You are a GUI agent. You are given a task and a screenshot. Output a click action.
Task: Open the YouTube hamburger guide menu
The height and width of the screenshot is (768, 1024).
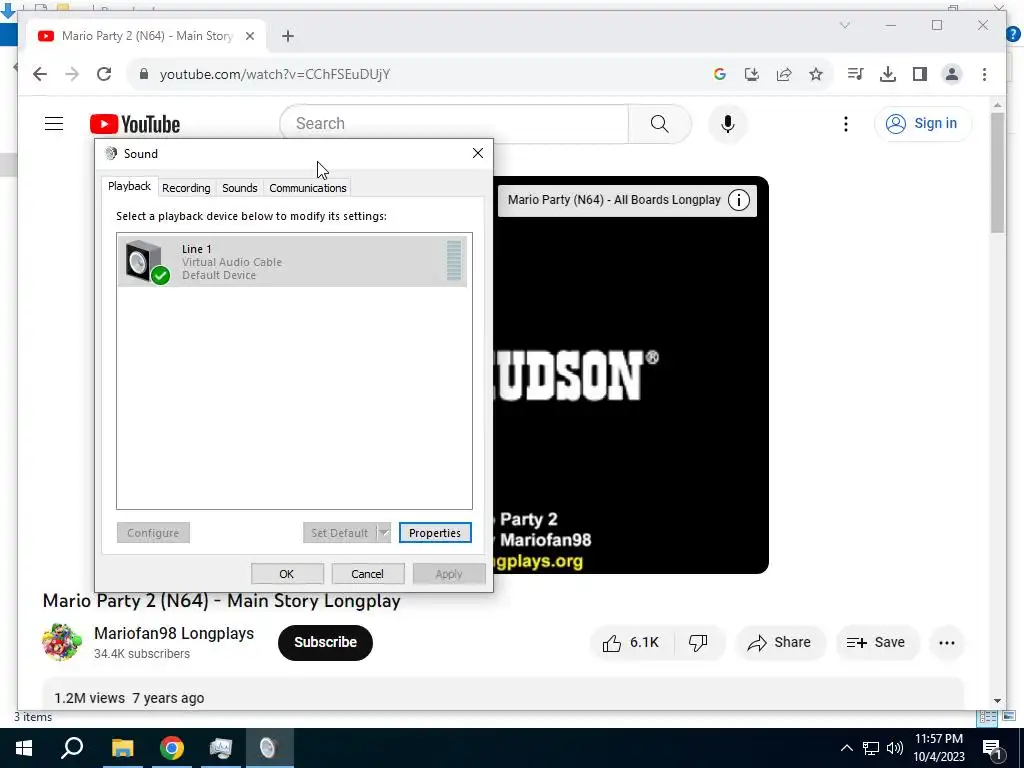coord(54,123)
